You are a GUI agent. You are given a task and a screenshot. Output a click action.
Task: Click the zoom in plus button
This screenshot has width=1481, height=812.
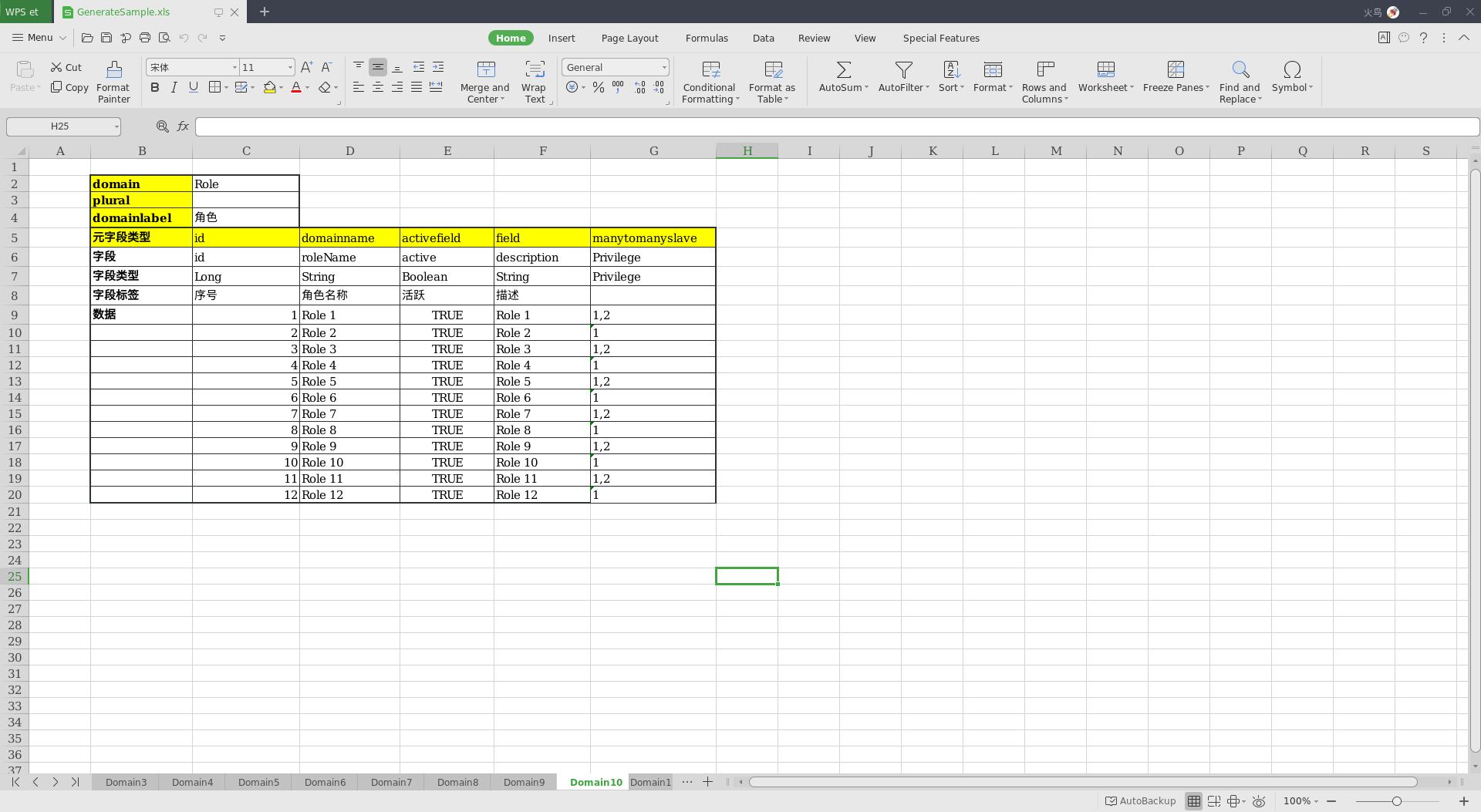[x=1463, y=801]
